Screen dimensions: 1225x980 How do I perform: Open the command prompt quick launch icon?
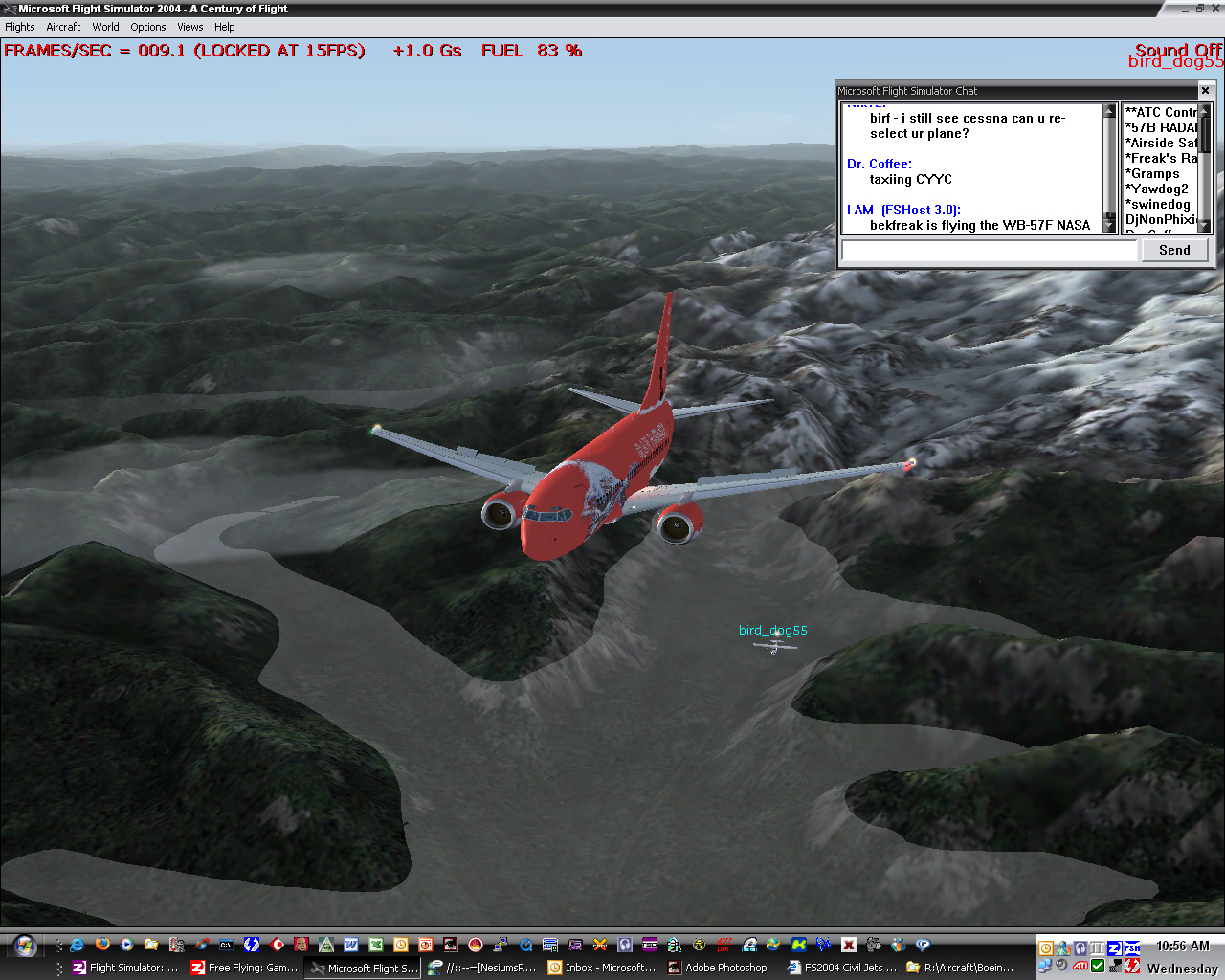[x=227, y=945]
